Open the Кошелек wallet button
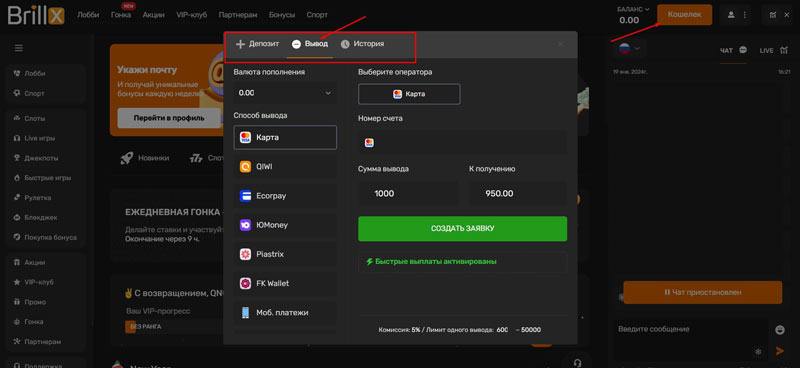 click(x=685, y=15)
